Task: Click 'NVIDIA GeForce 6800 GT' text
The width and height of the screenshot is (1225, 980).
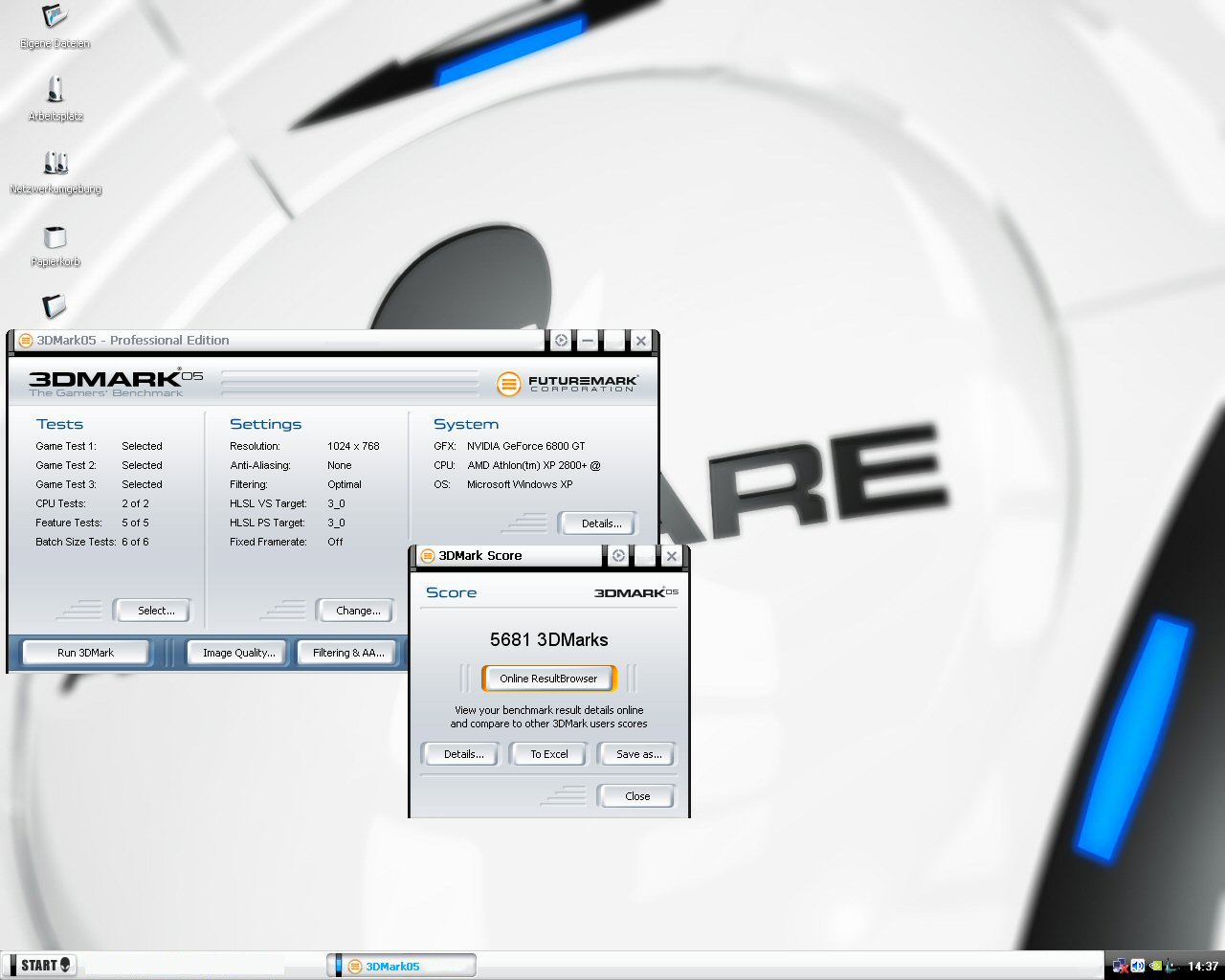Action: (x=525, y=446)
